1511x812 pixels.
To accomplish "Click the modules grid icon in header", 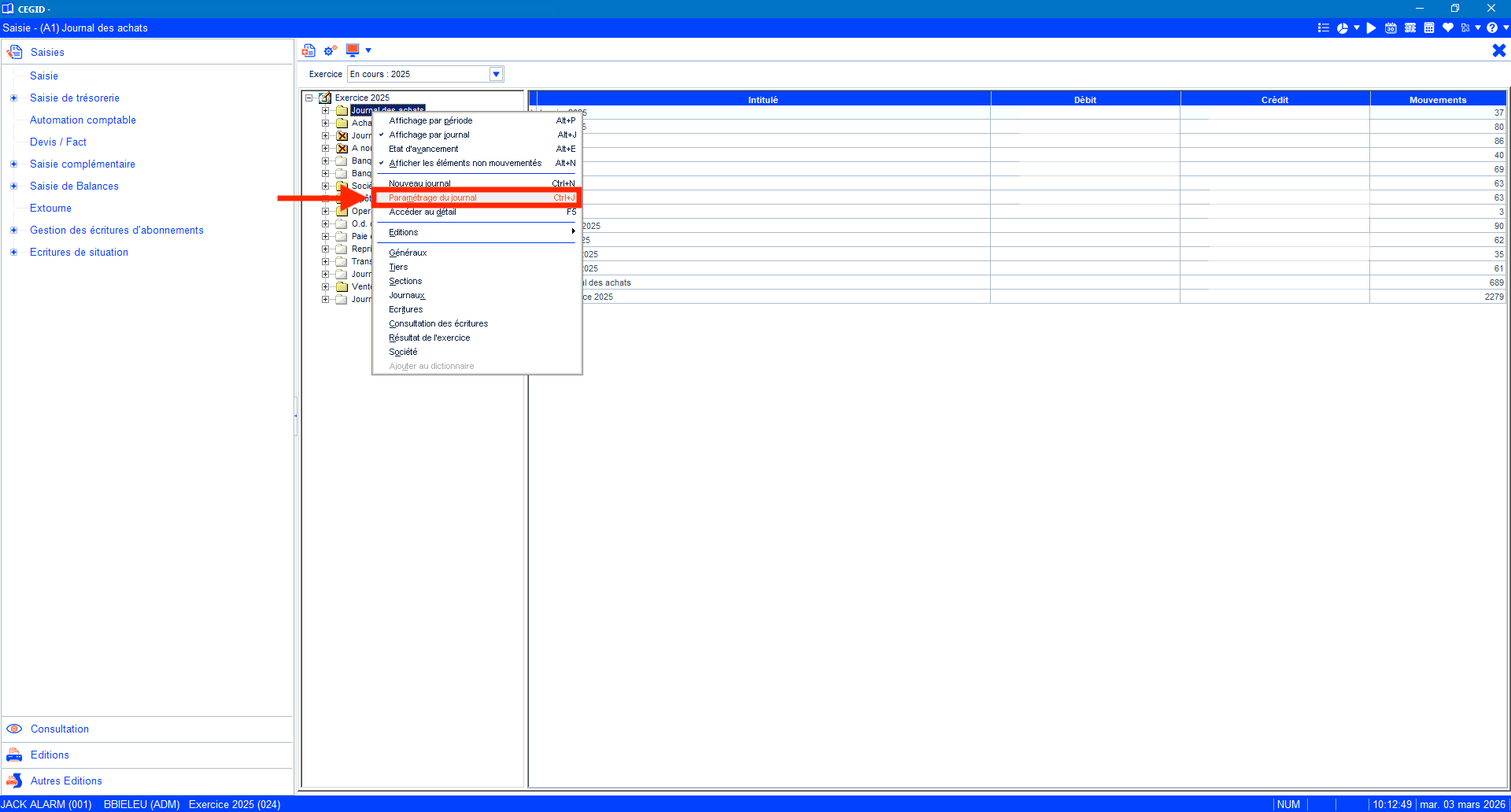I will [1465, 28].
